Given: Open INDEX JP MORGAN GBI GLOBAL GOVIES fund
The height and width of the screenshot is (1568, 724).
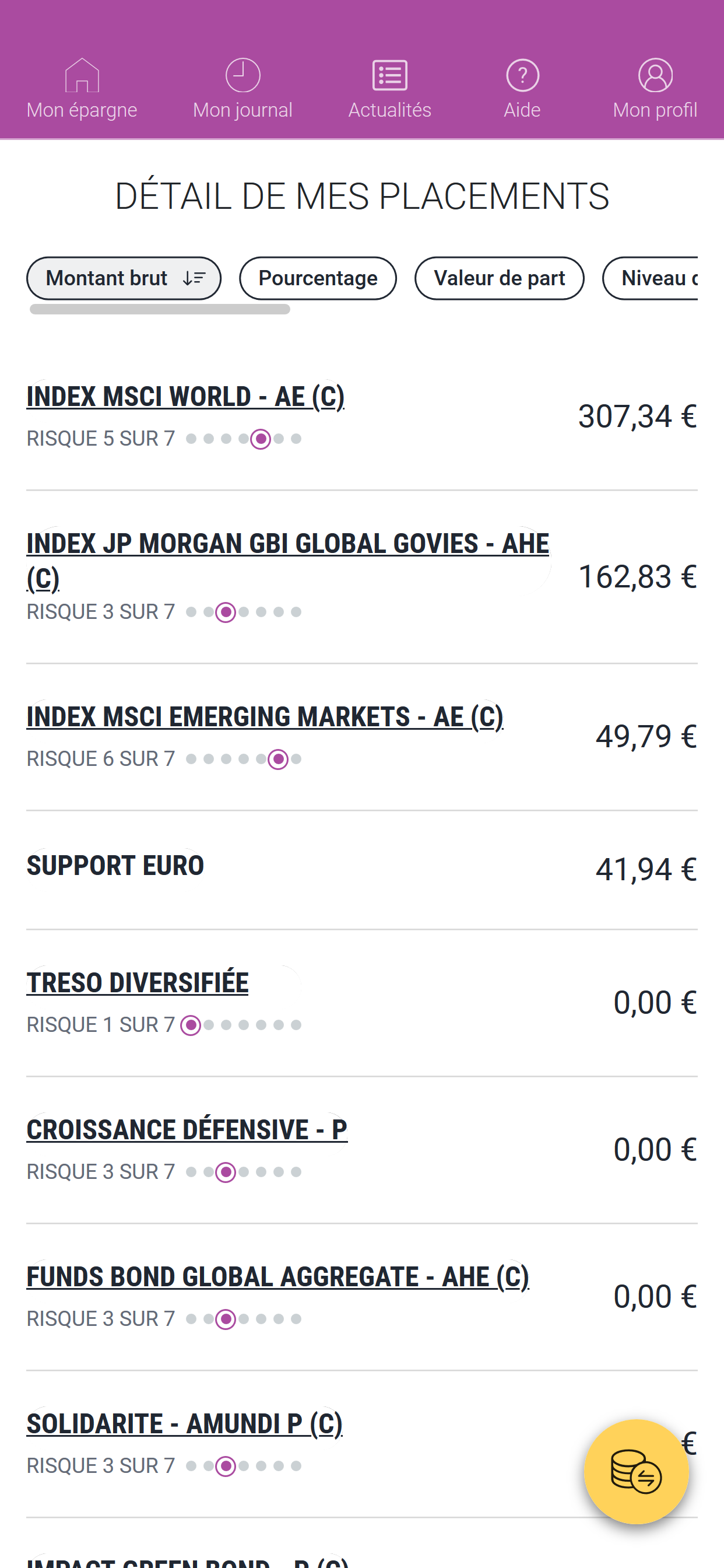Looking at the screenshot, I should tap(287, 560).
